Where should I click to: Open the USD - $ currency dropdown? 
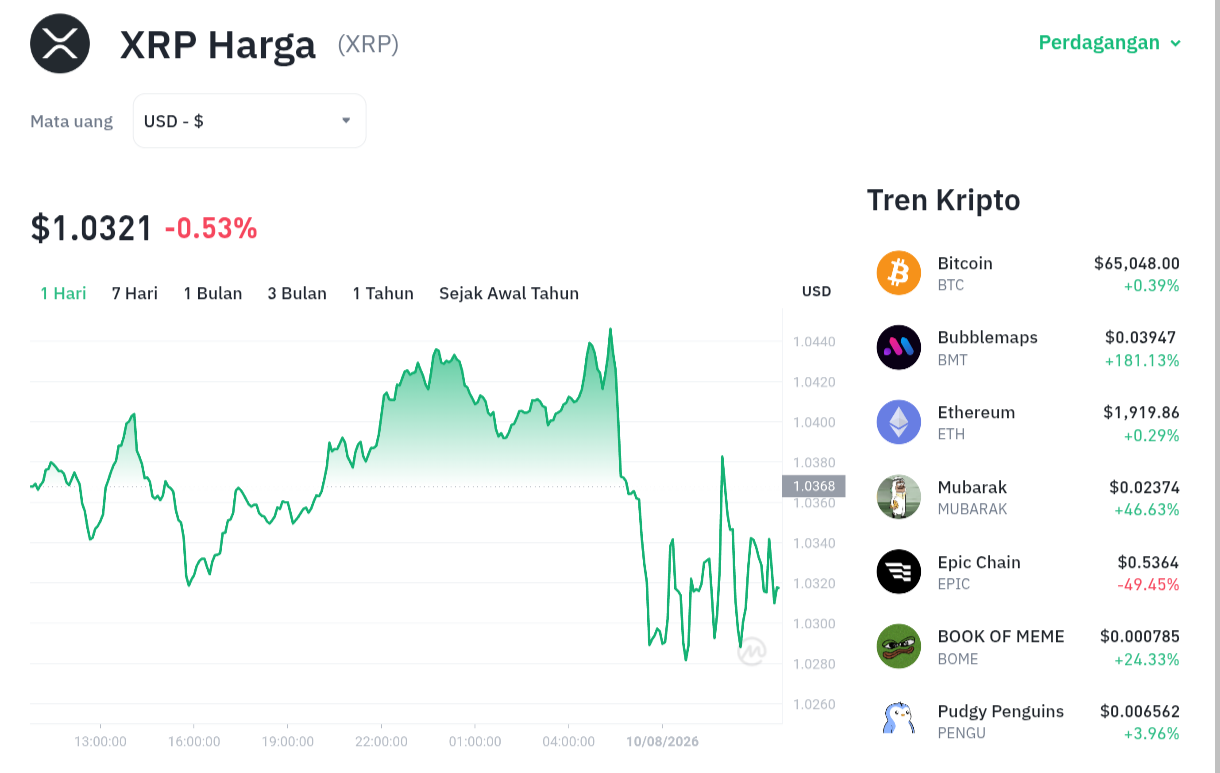[x=250, y=121]
